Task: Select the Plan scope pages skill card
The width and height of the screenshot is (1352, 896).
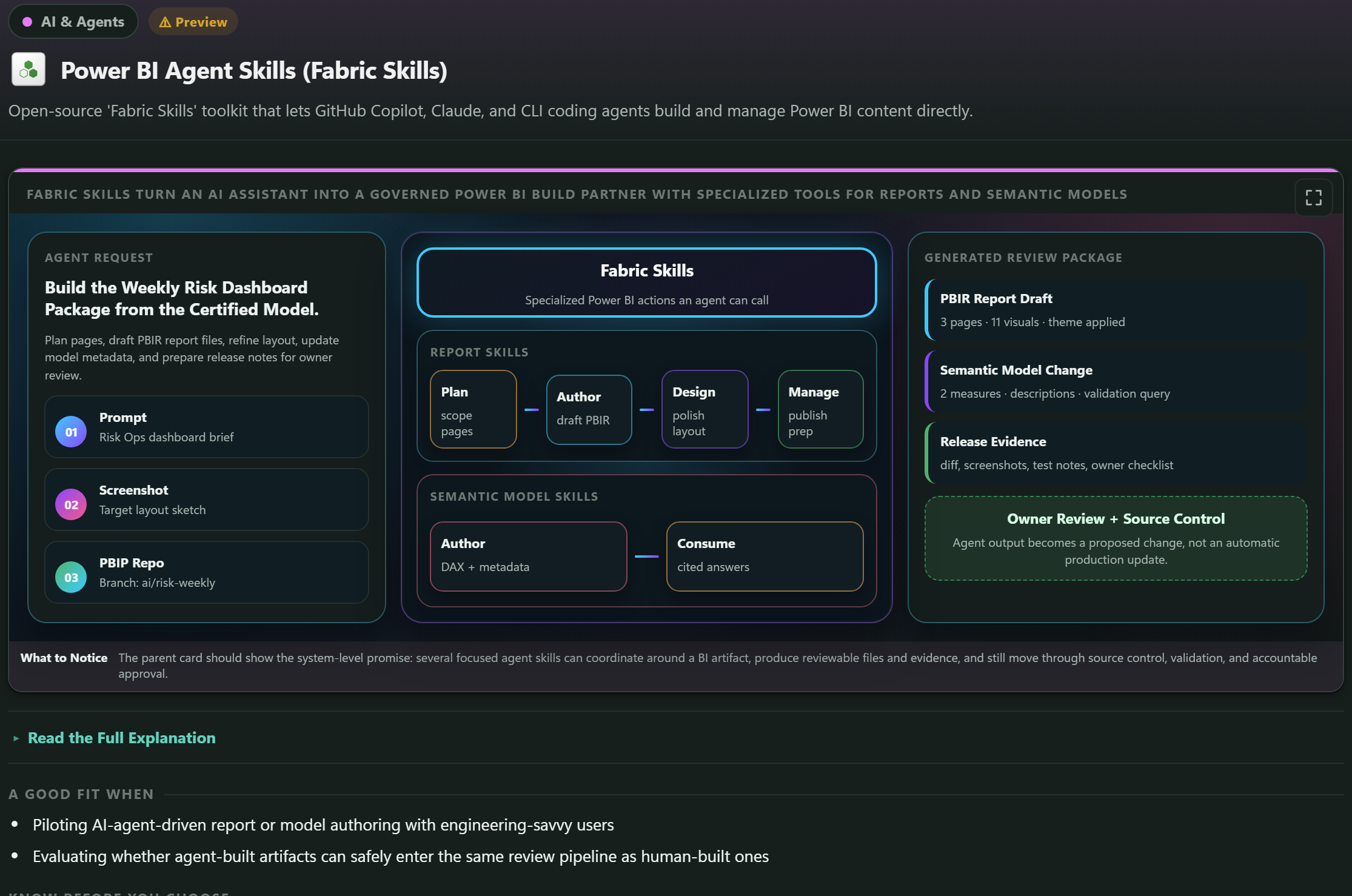Action: 473,409
